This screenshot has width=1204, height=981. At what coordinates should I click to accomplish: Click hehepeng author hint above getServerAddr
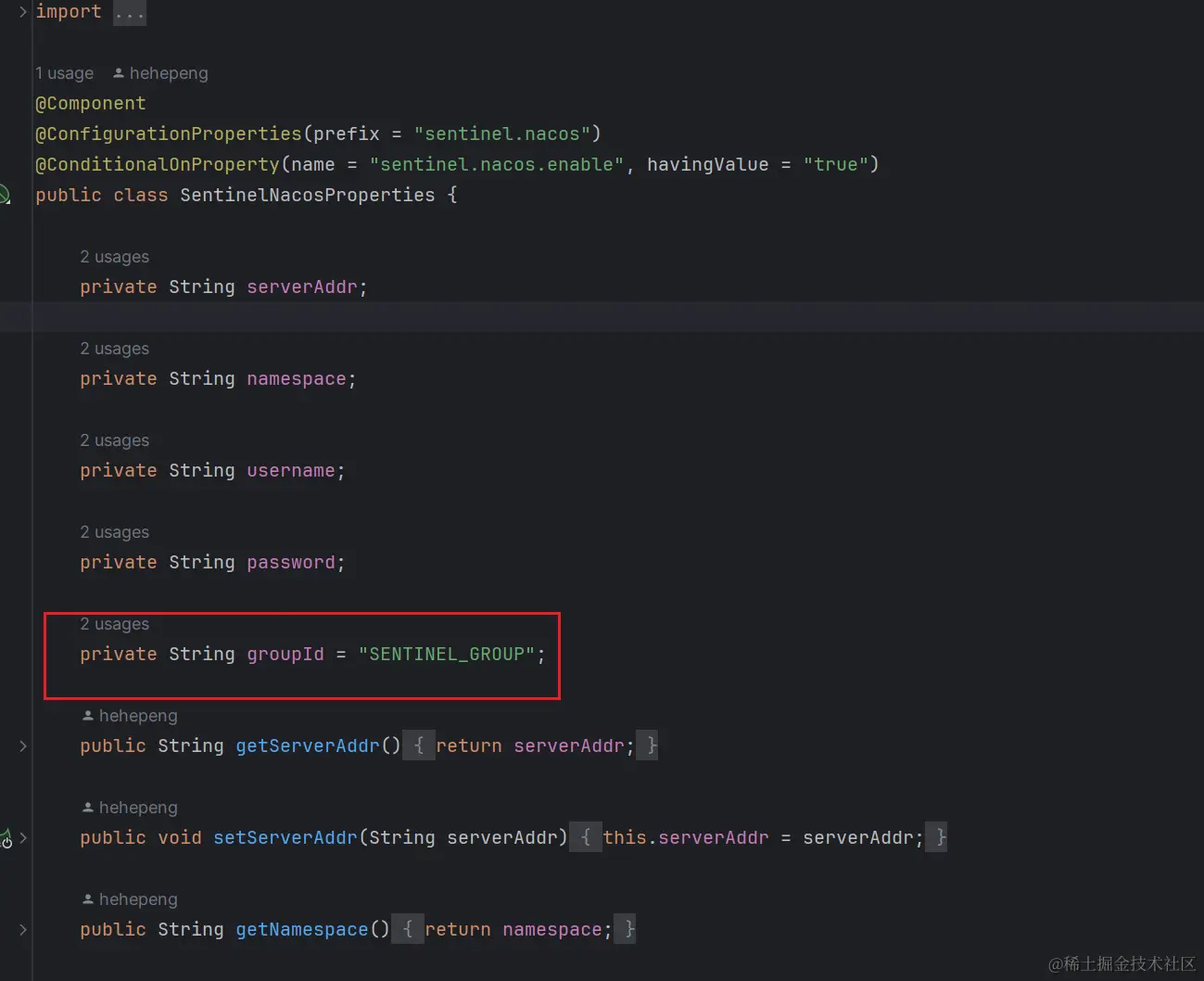130,716
